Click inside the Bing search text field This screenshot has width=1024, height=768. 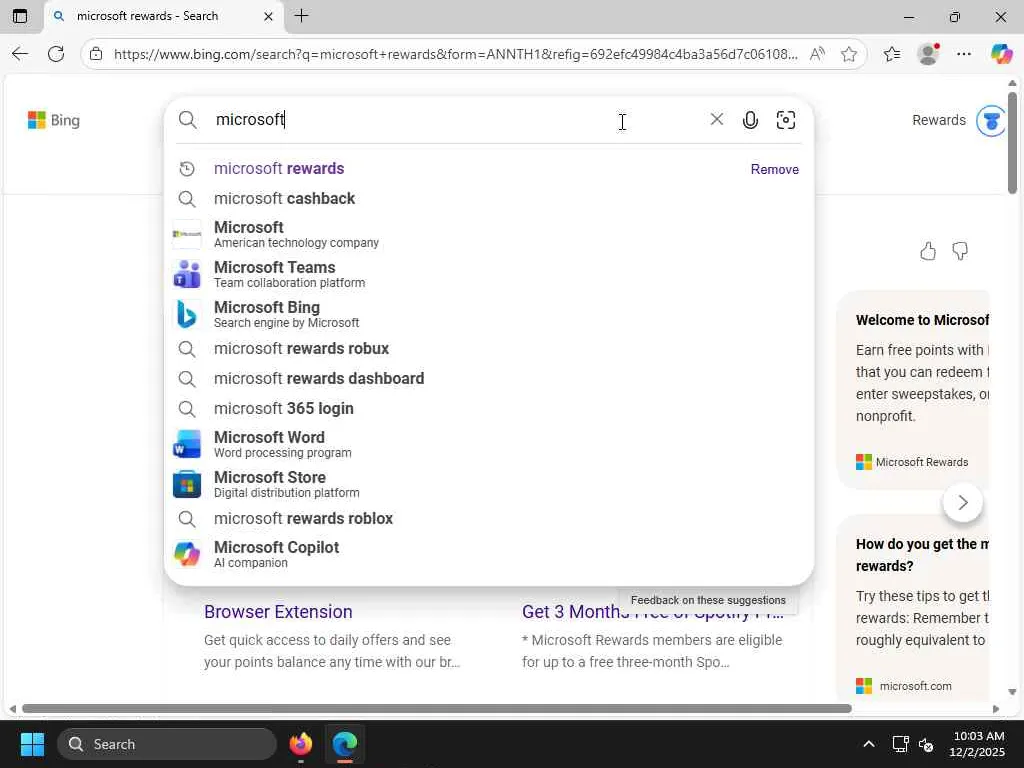[x=457, y=120]
